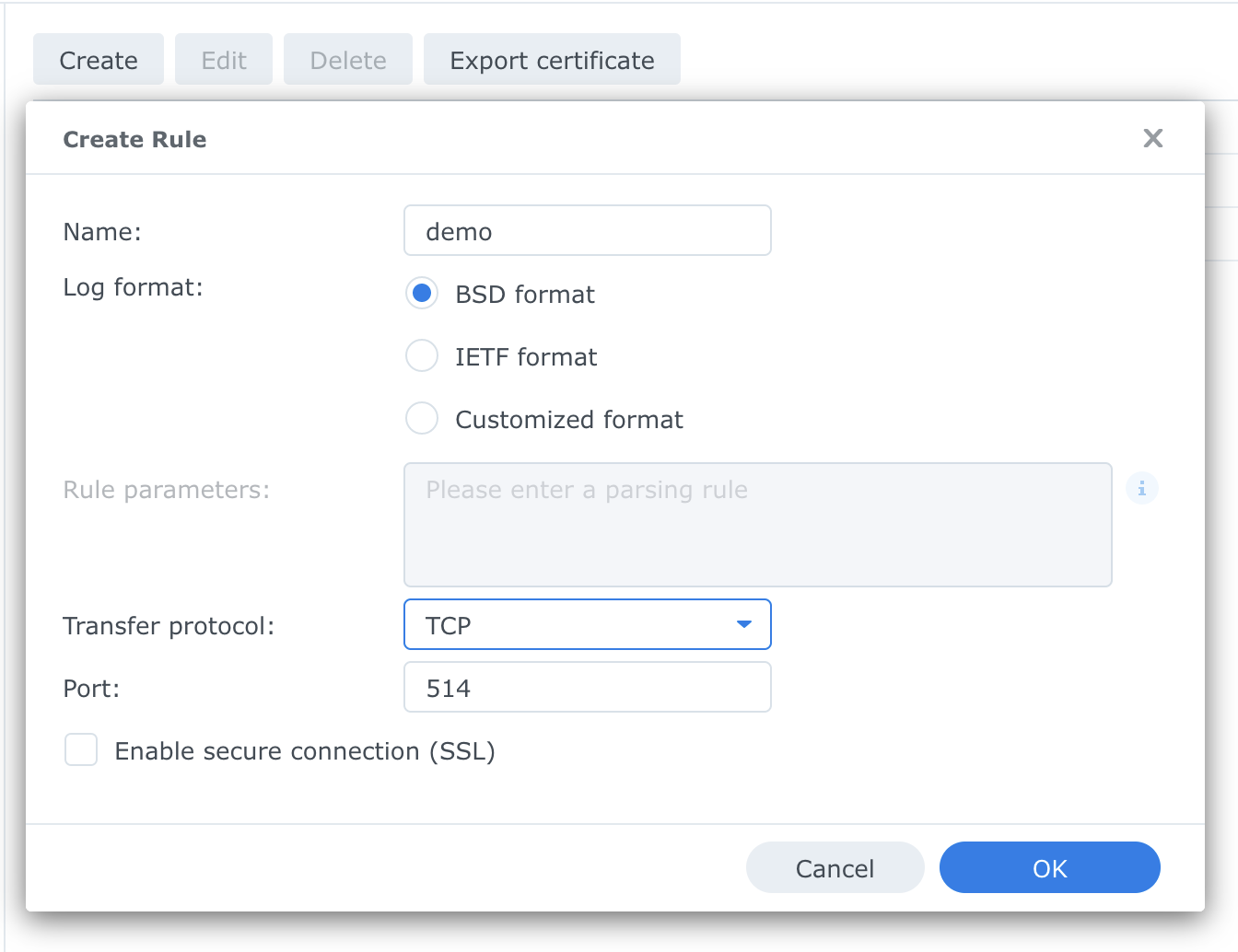Confirm the rule with the OK button
Viewport: 1238px width, 952px height.
[1049, 868]
